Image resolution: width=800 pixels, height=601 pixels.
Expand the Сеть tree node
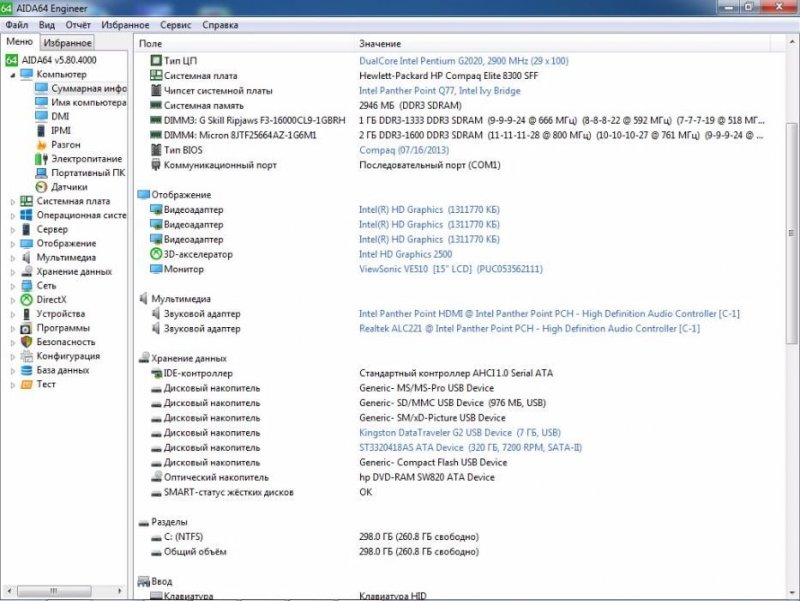[13, 285]
